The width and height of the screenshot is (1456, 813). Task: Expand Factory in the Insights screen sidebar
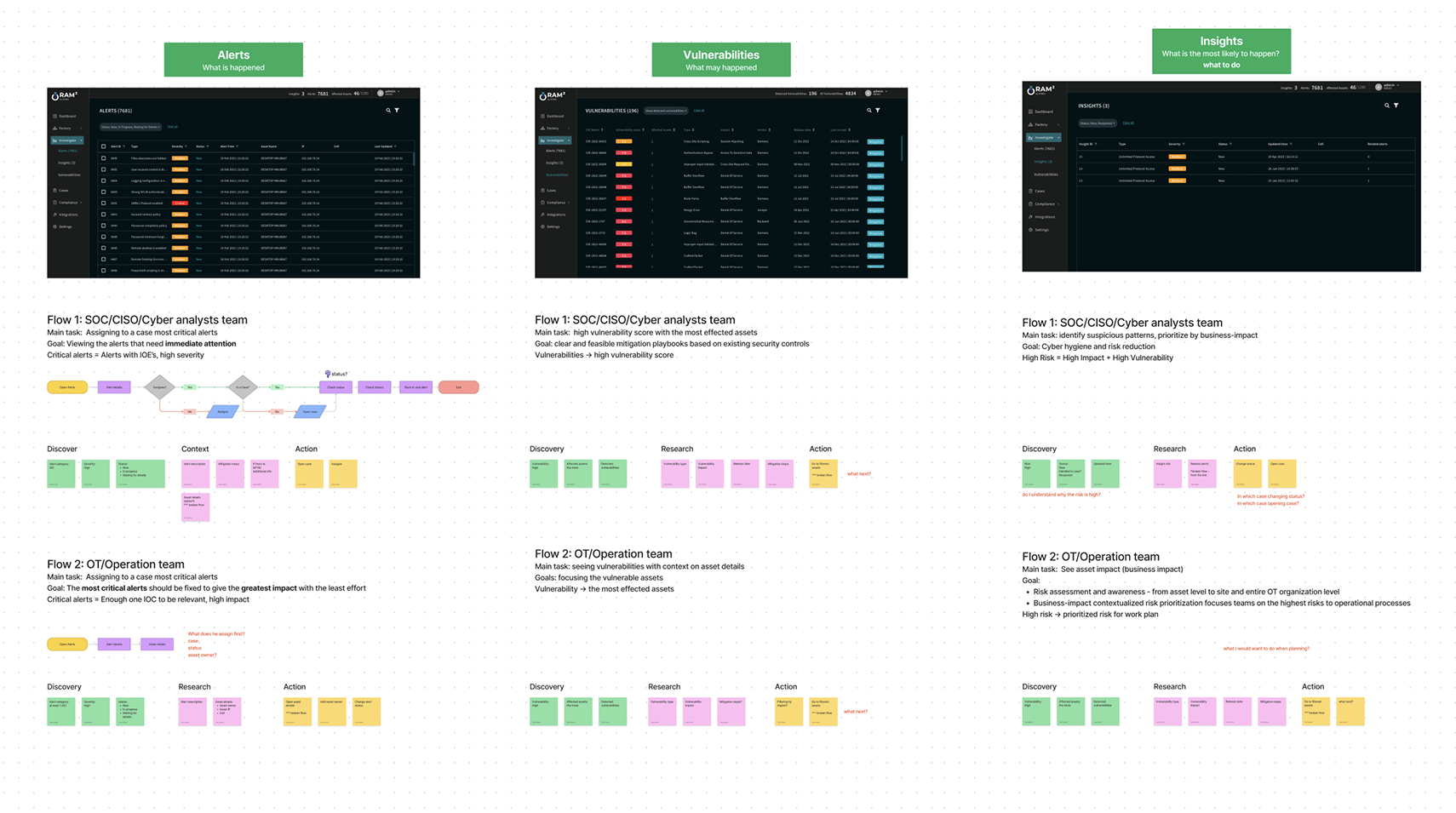click(x=1058, y=124)
